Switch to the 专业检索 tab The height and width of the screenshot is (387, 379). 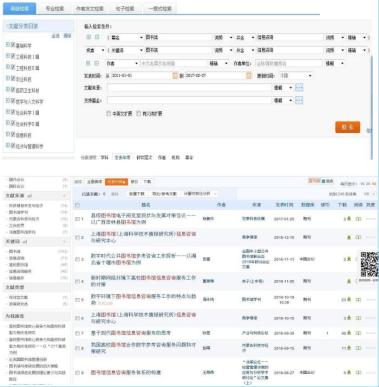(x=55, y=9)
